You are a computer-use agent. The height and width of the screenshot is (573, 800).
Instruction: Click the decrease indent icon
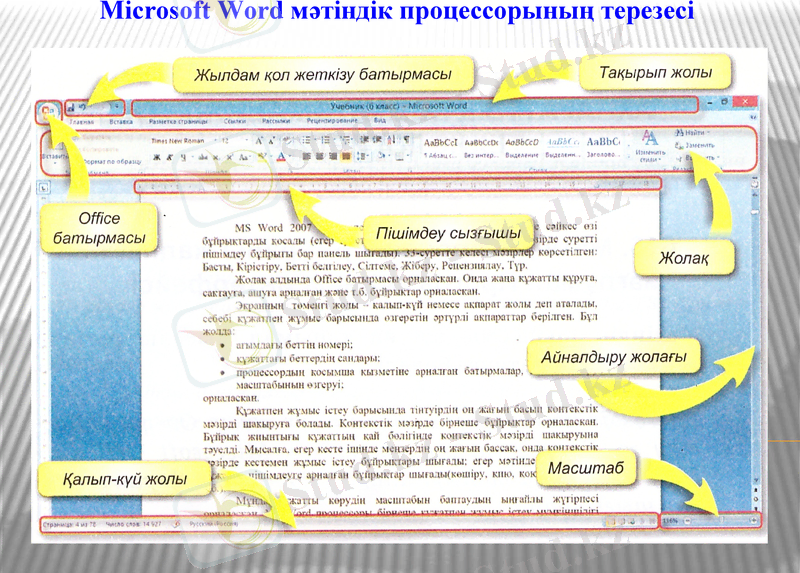(364, 140)
